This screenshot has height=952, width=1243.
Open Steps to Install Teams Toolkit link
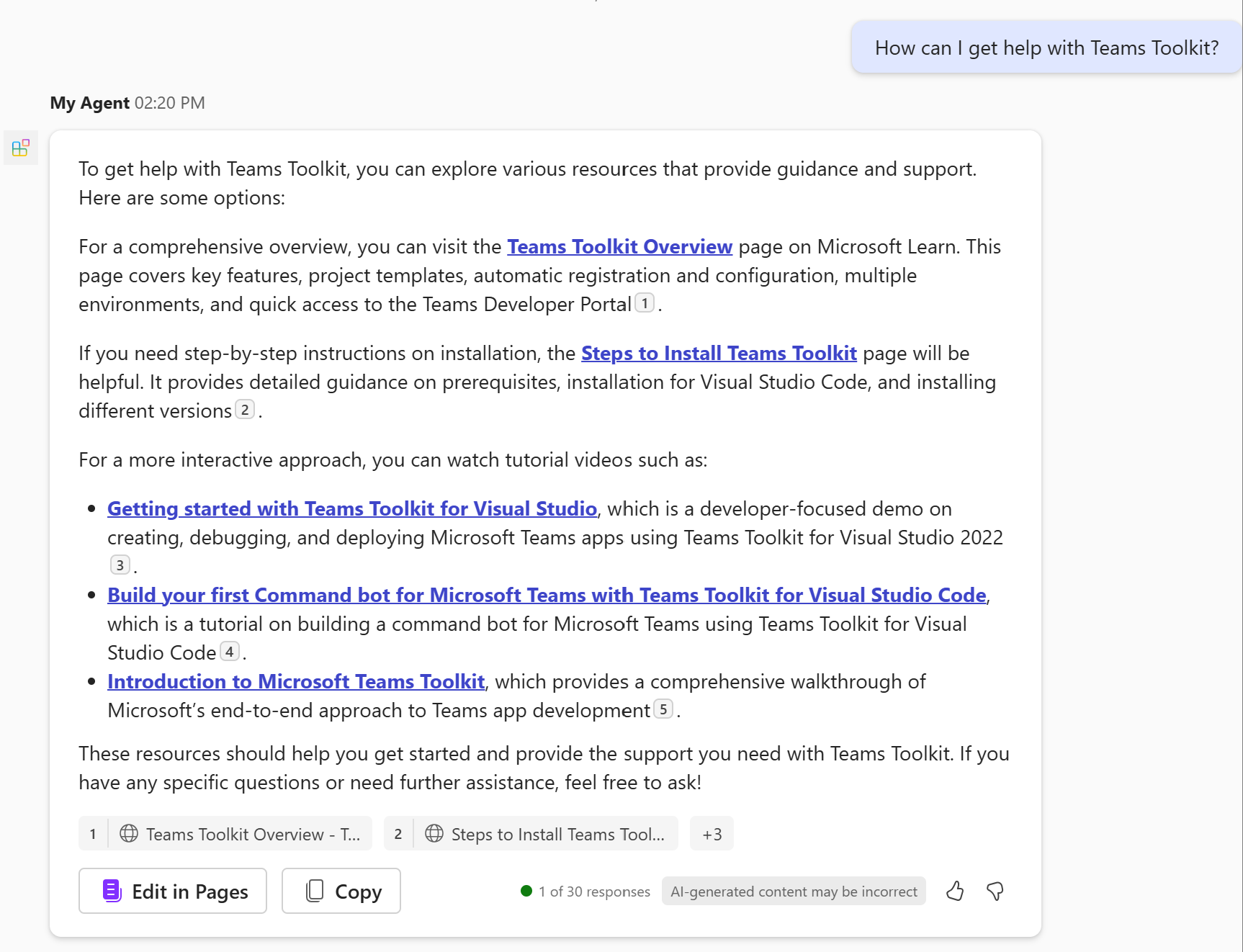(x=719, y=354)
